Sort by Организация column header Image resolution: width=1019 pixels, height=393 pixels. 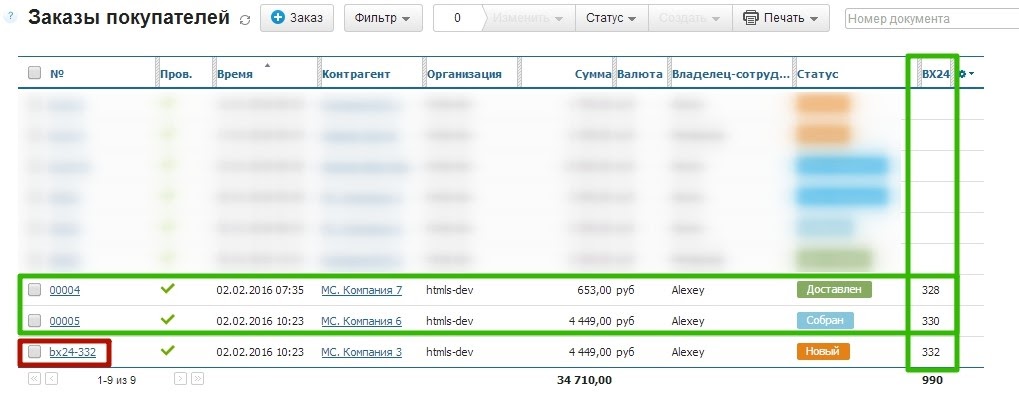pyautogui.click(x=464, y=74)
